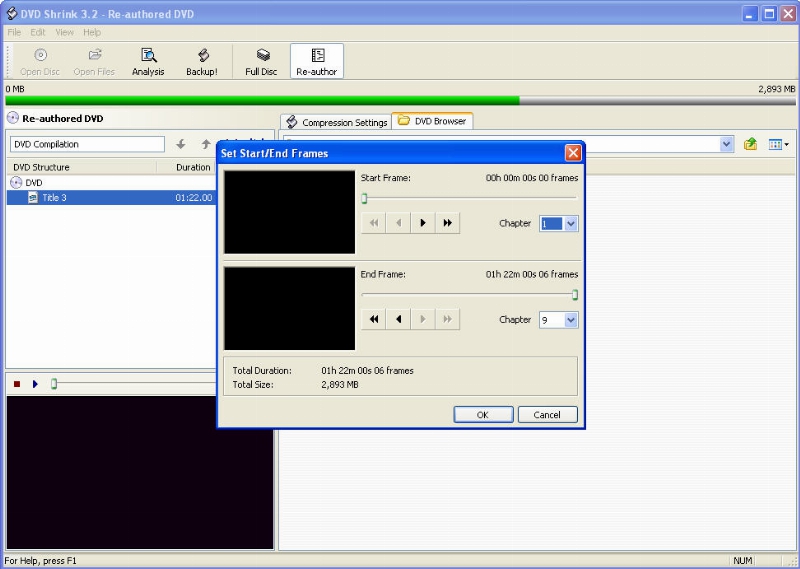Click the End Frame slider handle

575,295
